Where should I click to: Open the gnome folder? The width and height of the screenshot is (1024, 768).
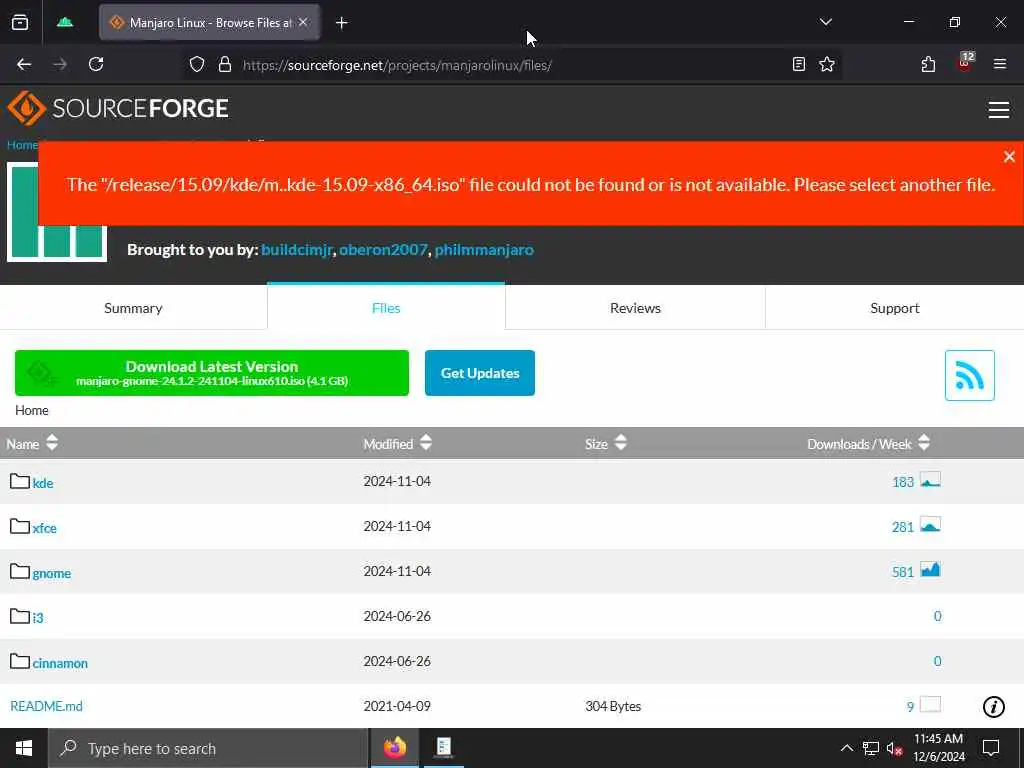click(x=52, y=573)
